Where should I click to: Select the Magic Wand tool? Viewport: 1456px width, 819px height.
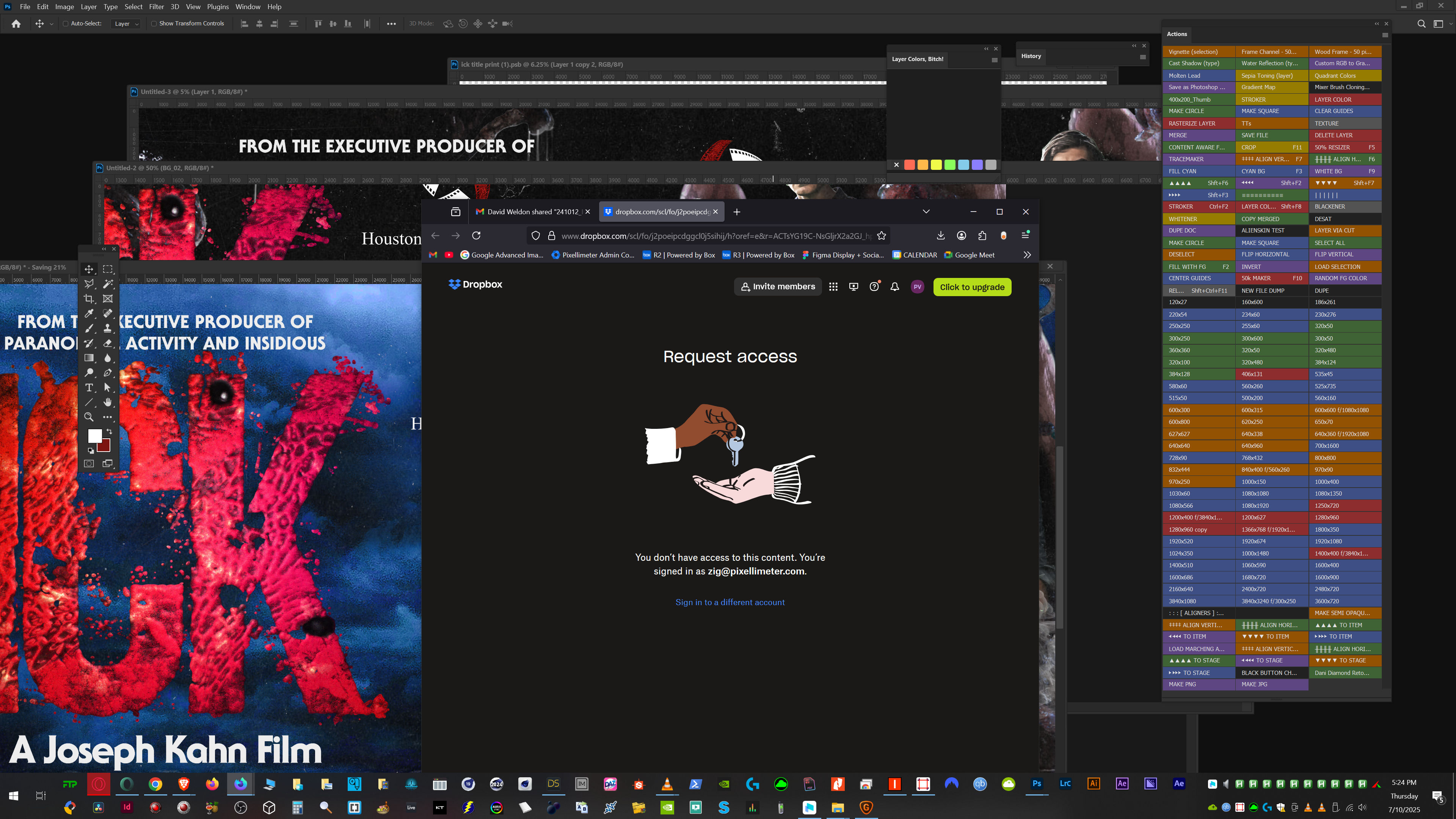[x=107, y=284]
